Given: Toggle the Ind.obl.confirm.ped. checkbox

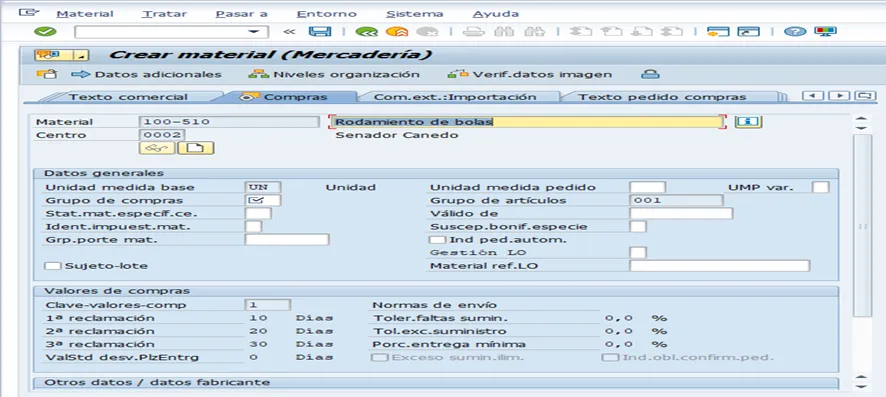Looking at the screenshot, I should (x=610, y=357).
